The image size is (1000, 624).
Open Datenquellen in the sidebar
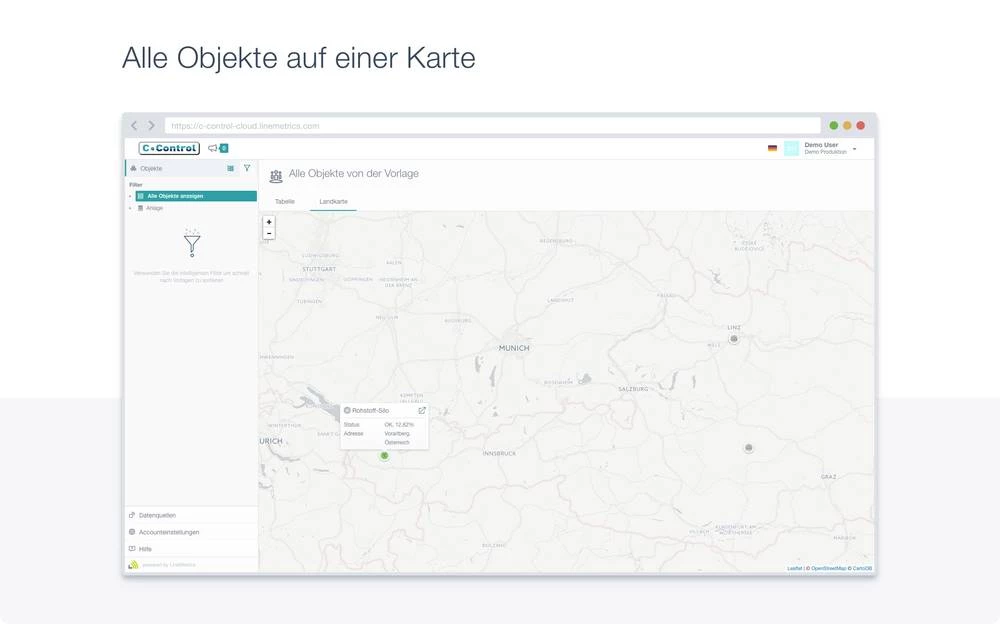click(158, 515)
